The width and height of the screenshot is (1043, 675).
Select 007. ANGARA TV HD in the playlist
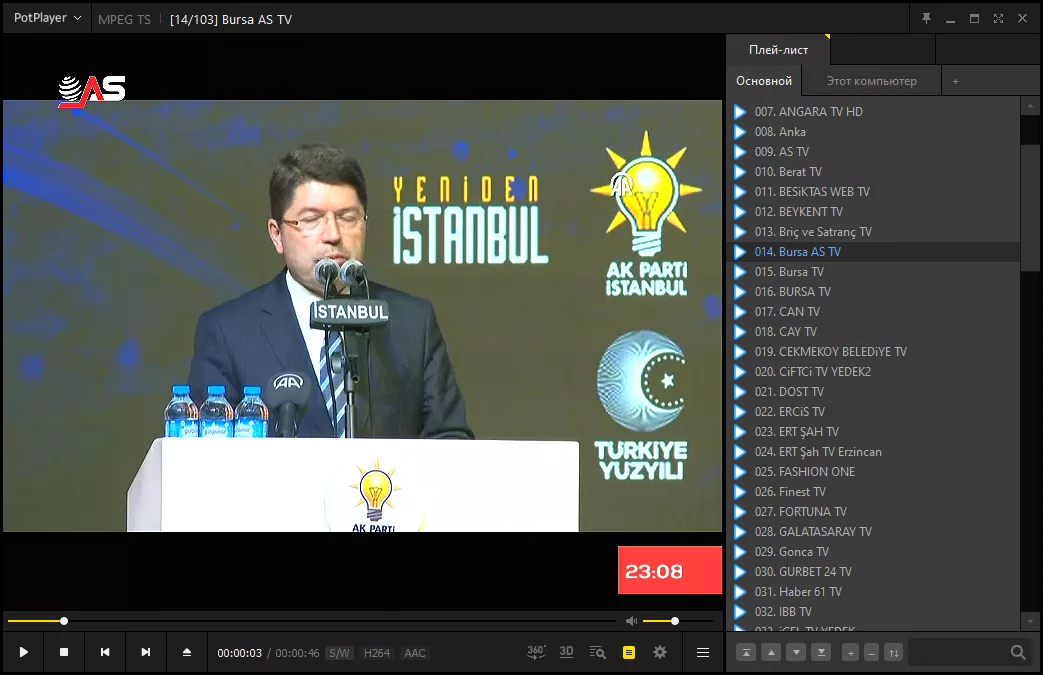pyautogui.click(x=875, y=112)
